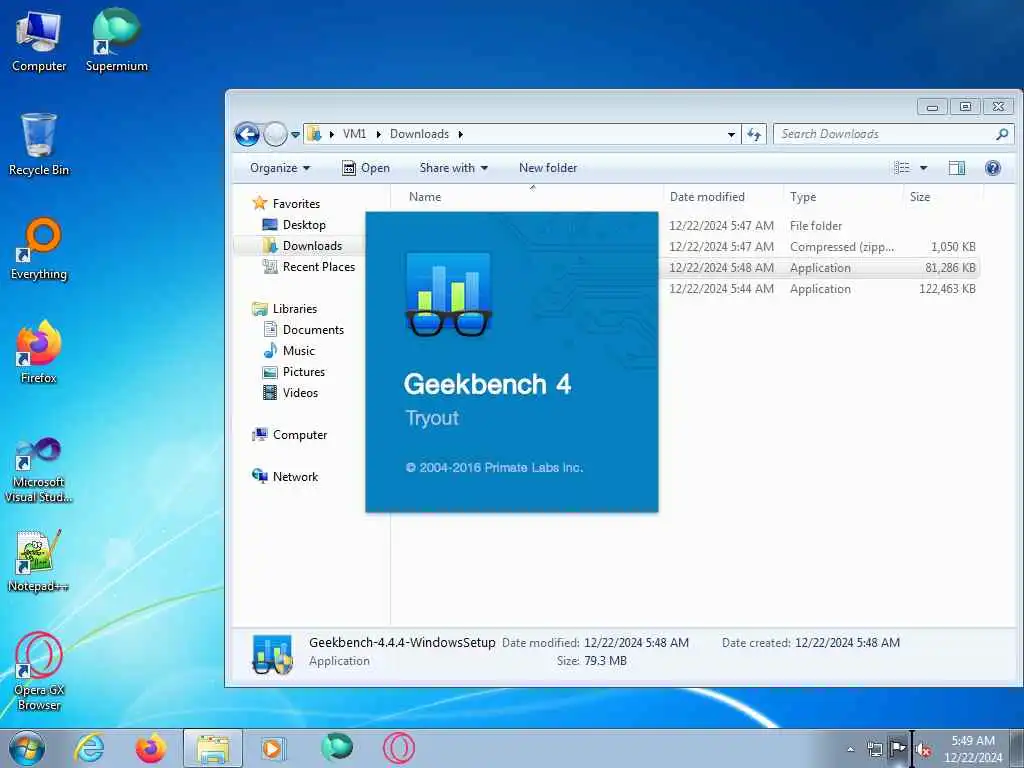Open Explorer help
1024x768 pixels.
tap(993, 168)
